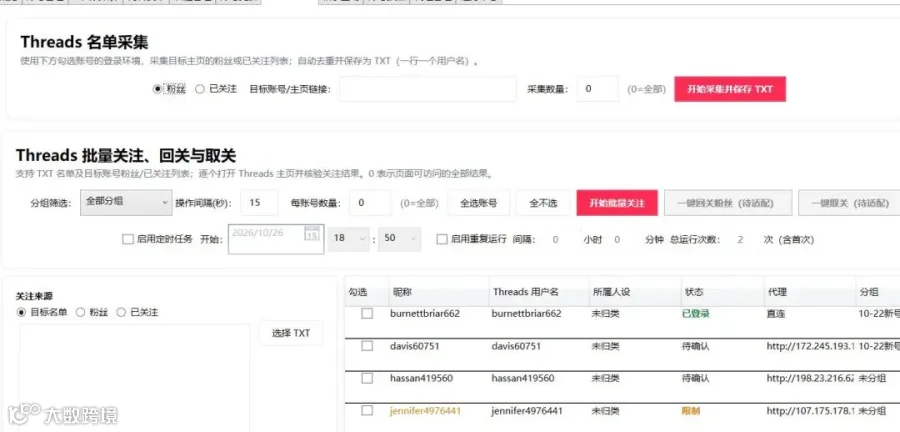The image size is (900, 432).
Task: Click the 直连 proxy cell
Action: point(775,314)
